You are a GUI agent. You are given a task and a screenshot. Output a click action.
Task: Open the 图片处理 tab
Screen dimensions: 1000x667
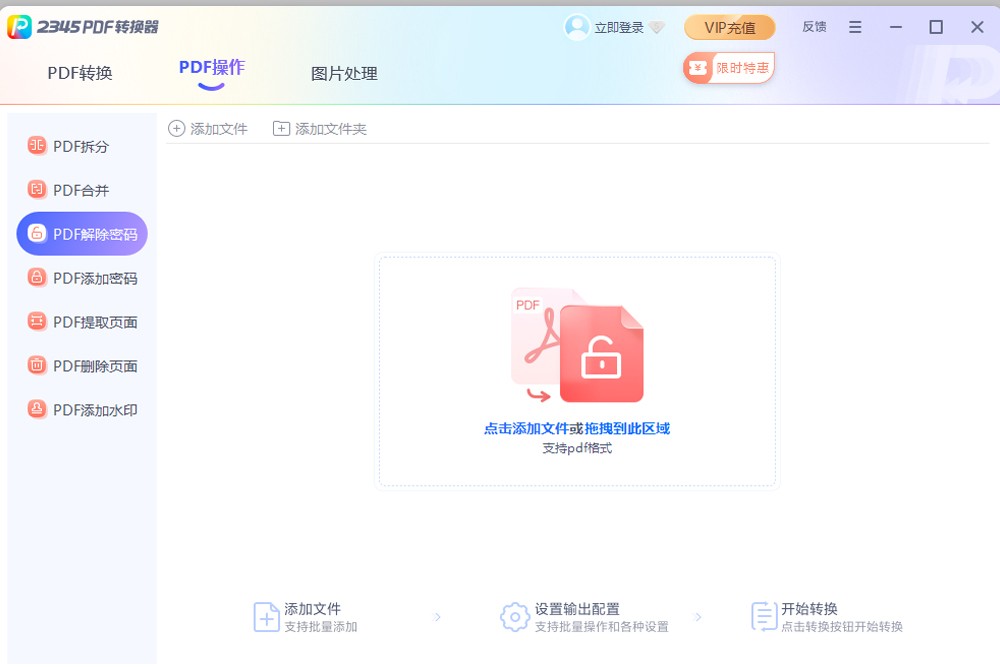(x=344, y=73)
